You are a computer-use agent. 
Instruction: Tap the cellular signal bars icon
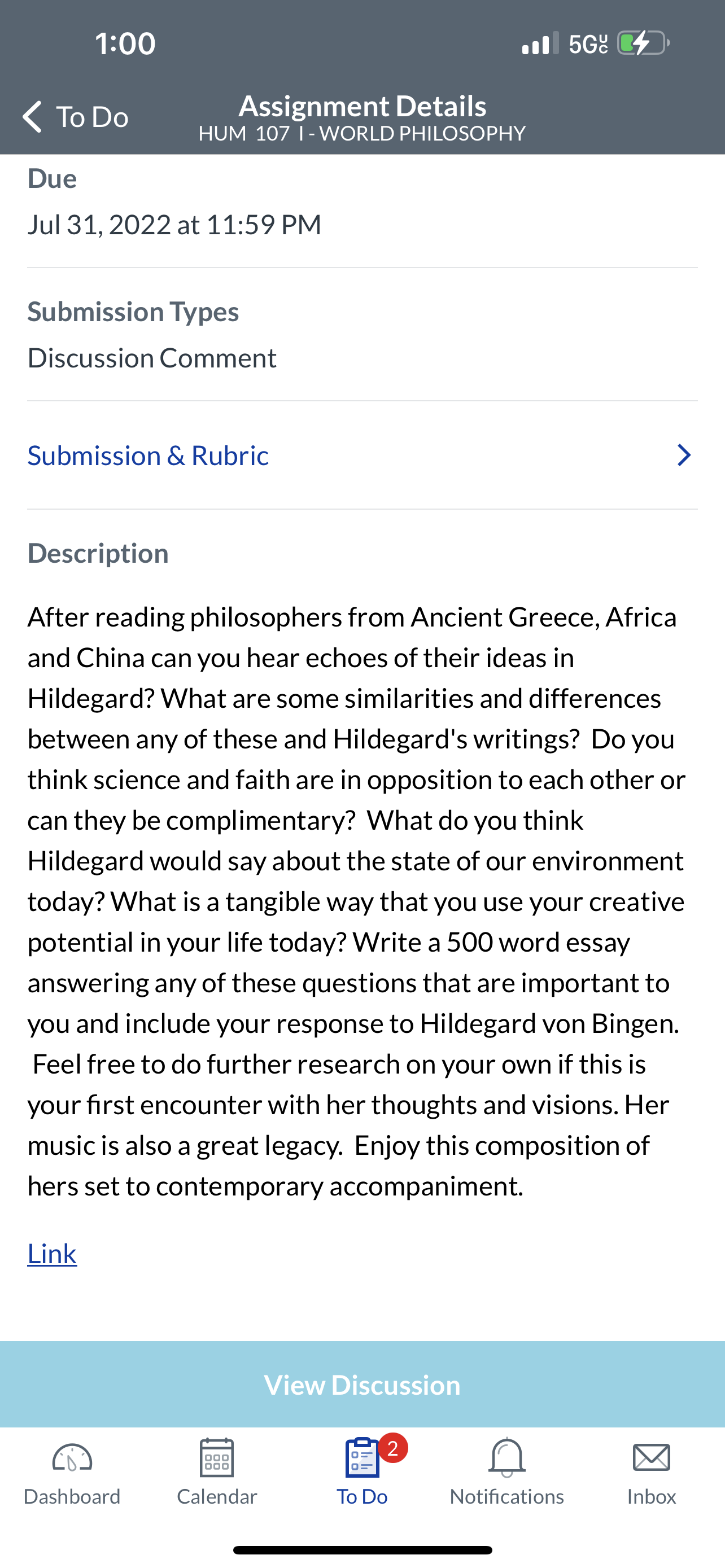540,43
